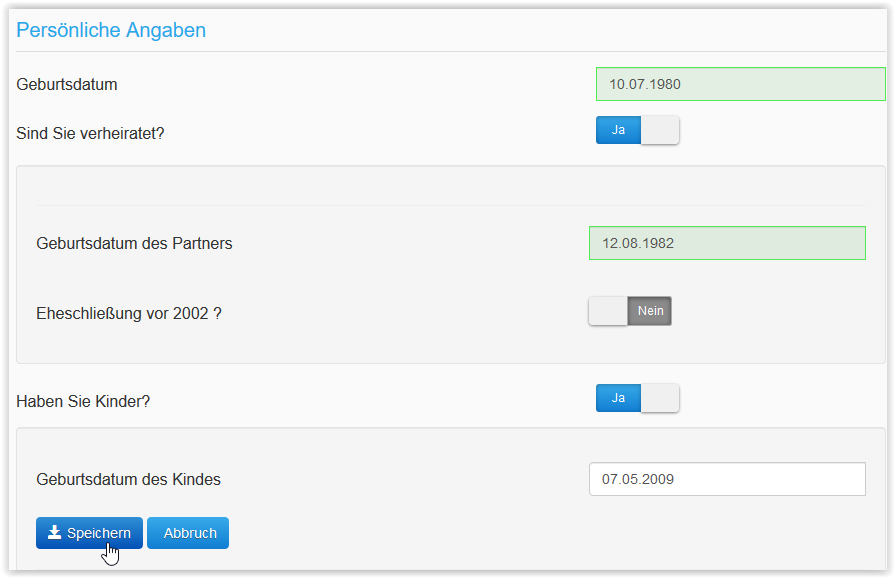The image size is (895, 578).
Task: Click the blue 'Ja' on married switch
Action: [618, 130]
